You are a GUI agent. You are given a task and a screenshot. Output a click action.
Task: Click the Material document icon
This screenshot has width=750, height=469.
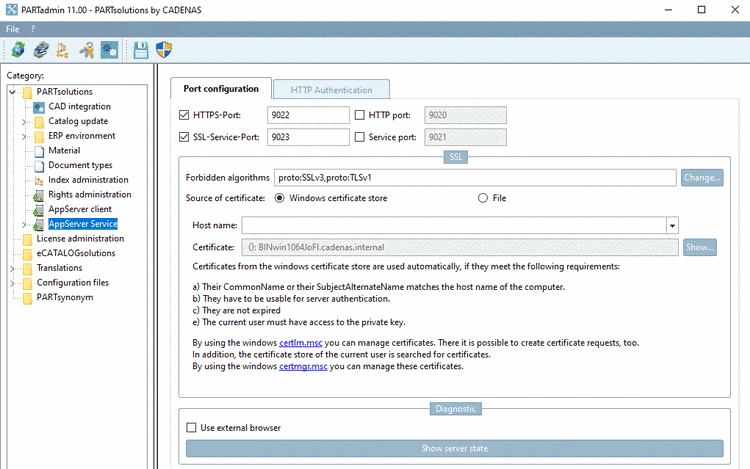39,151
